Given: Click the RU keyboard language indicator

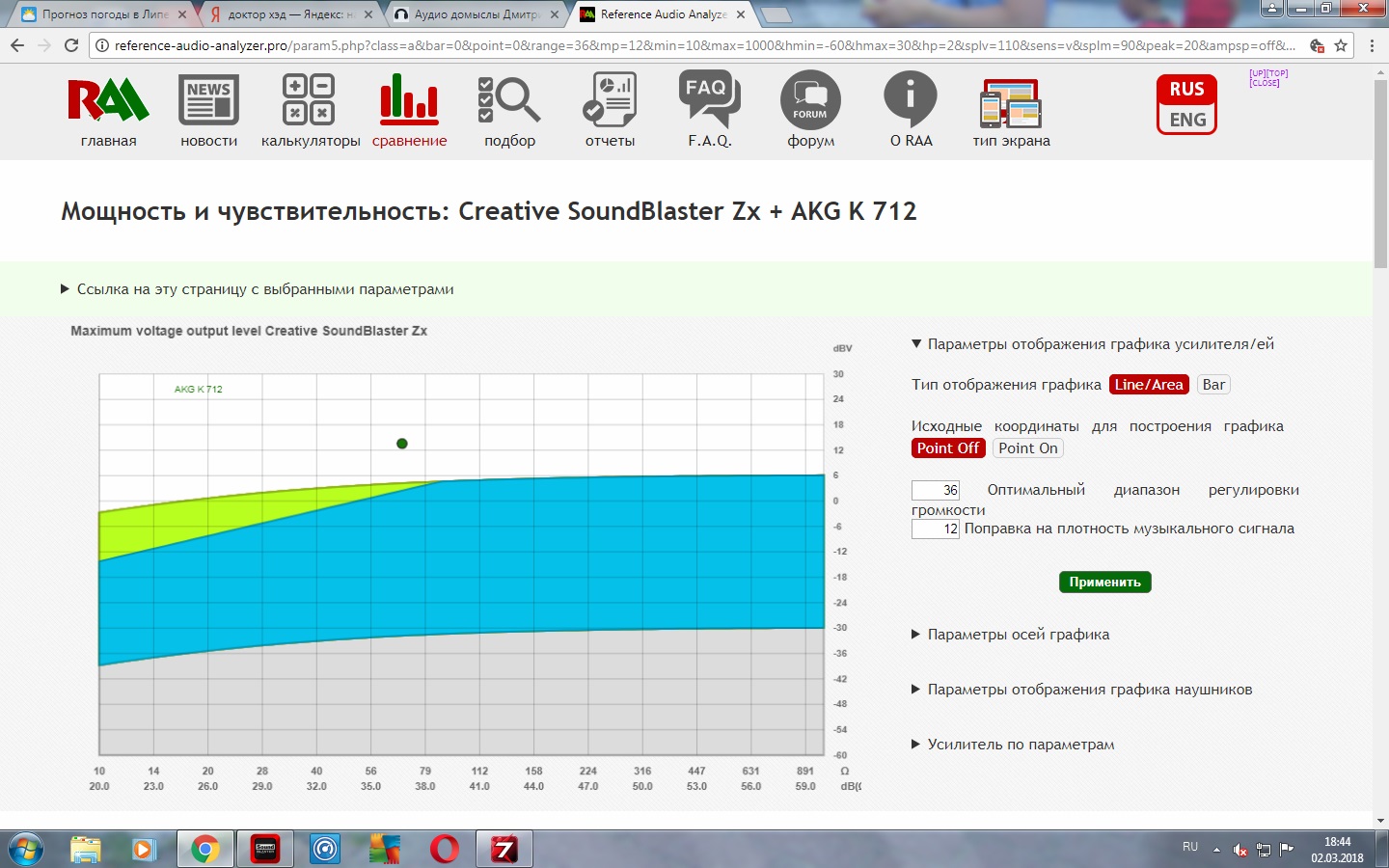Looking at the screenshot, I should coord(1190,847).
